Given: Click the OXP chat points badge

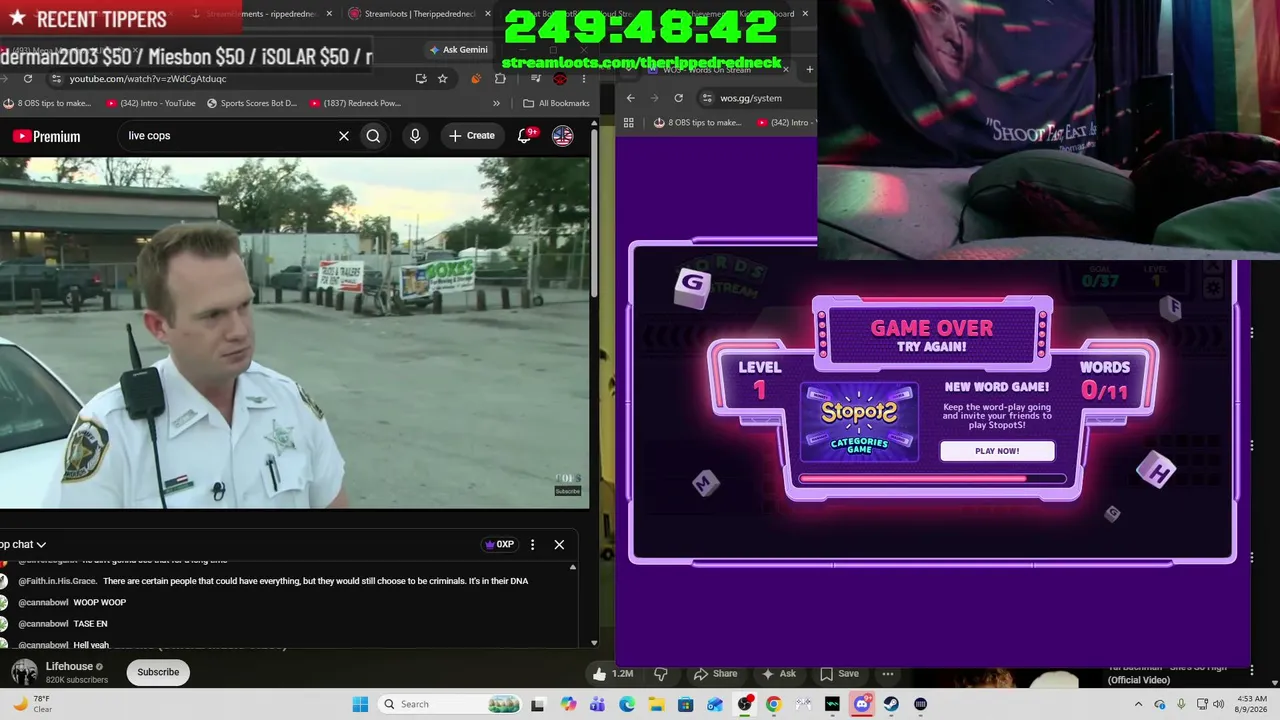Looking at the screenshot, I should tap(499, 545).
